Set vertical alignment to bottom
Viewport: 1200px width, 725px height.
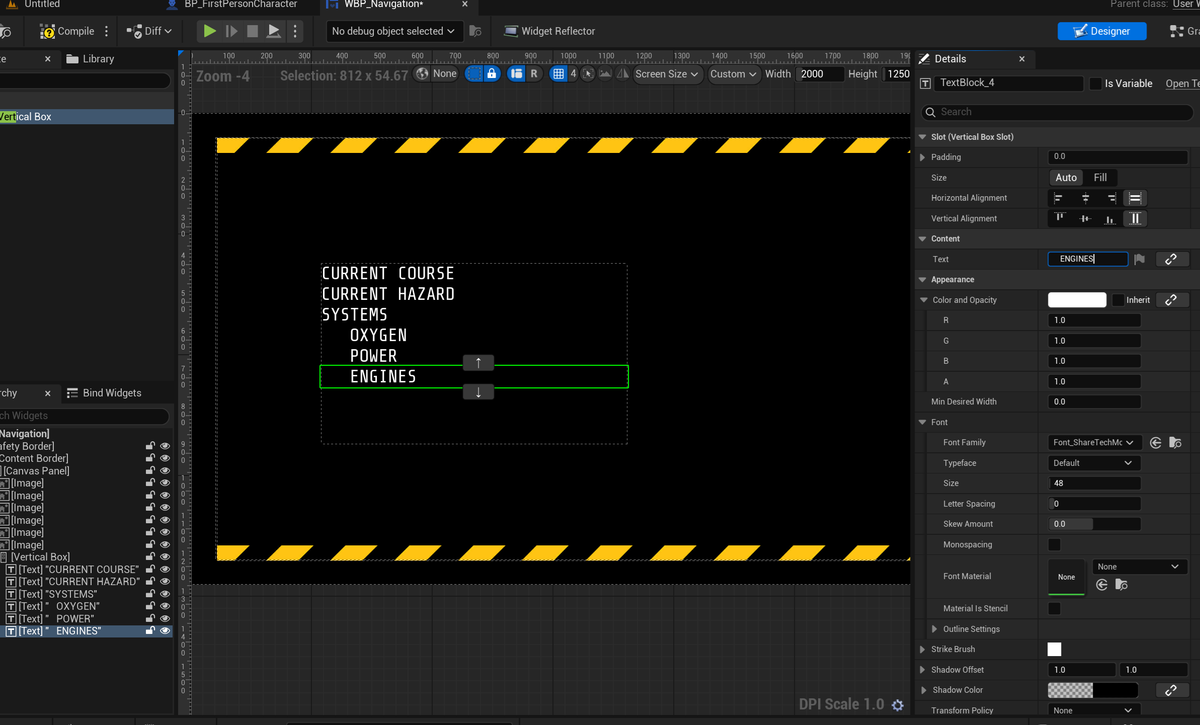click(1111, 218)
